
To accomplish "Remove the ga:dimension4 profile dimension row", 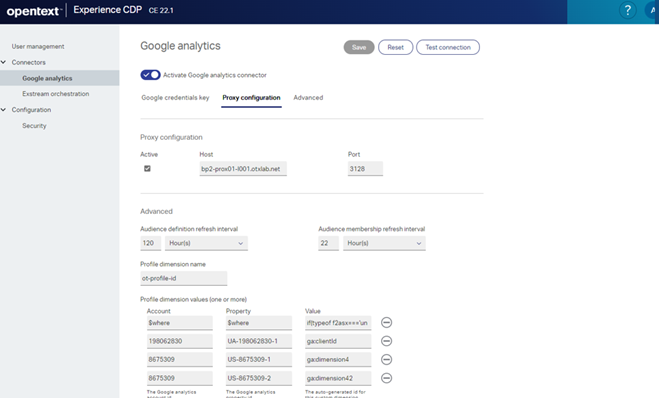I will (386, 359).
